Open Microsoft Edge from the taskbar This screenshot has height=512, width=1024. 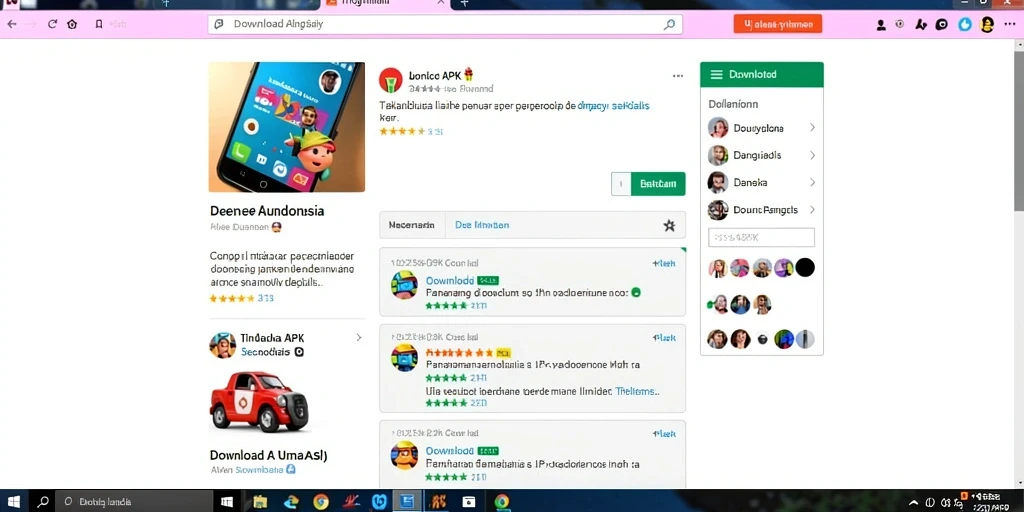pyautogui.click(x=291, y=502)
